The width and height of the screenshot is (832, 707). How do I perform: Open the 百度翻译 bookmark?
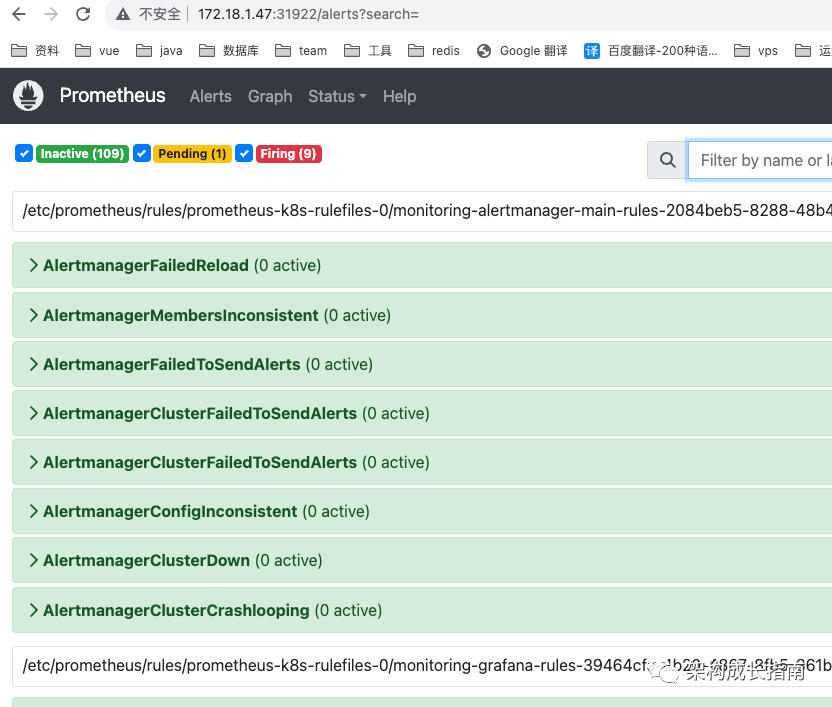click(651, 50)
